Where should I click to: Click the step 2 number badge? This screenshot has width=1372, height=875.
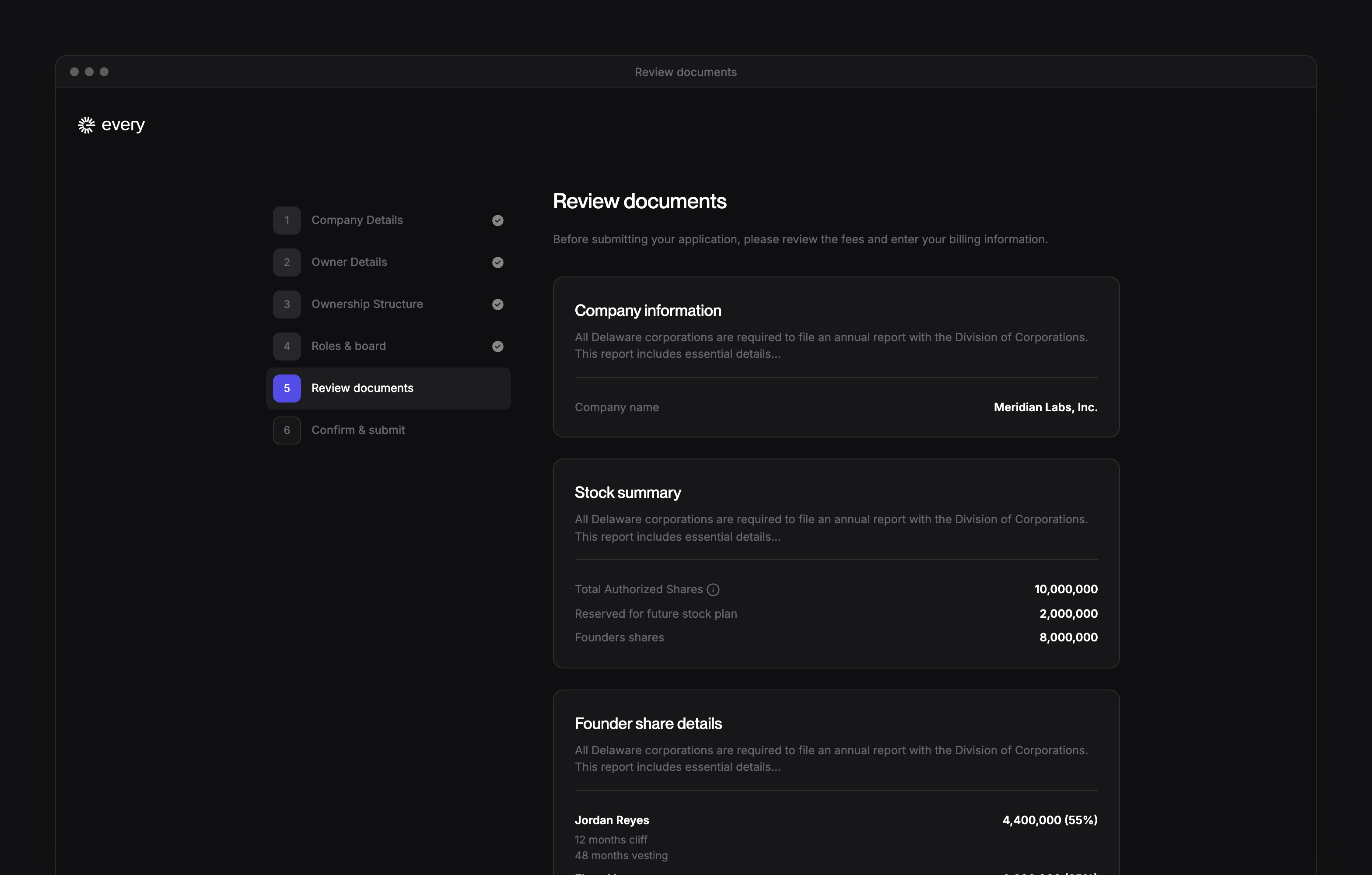pos(287,262)
